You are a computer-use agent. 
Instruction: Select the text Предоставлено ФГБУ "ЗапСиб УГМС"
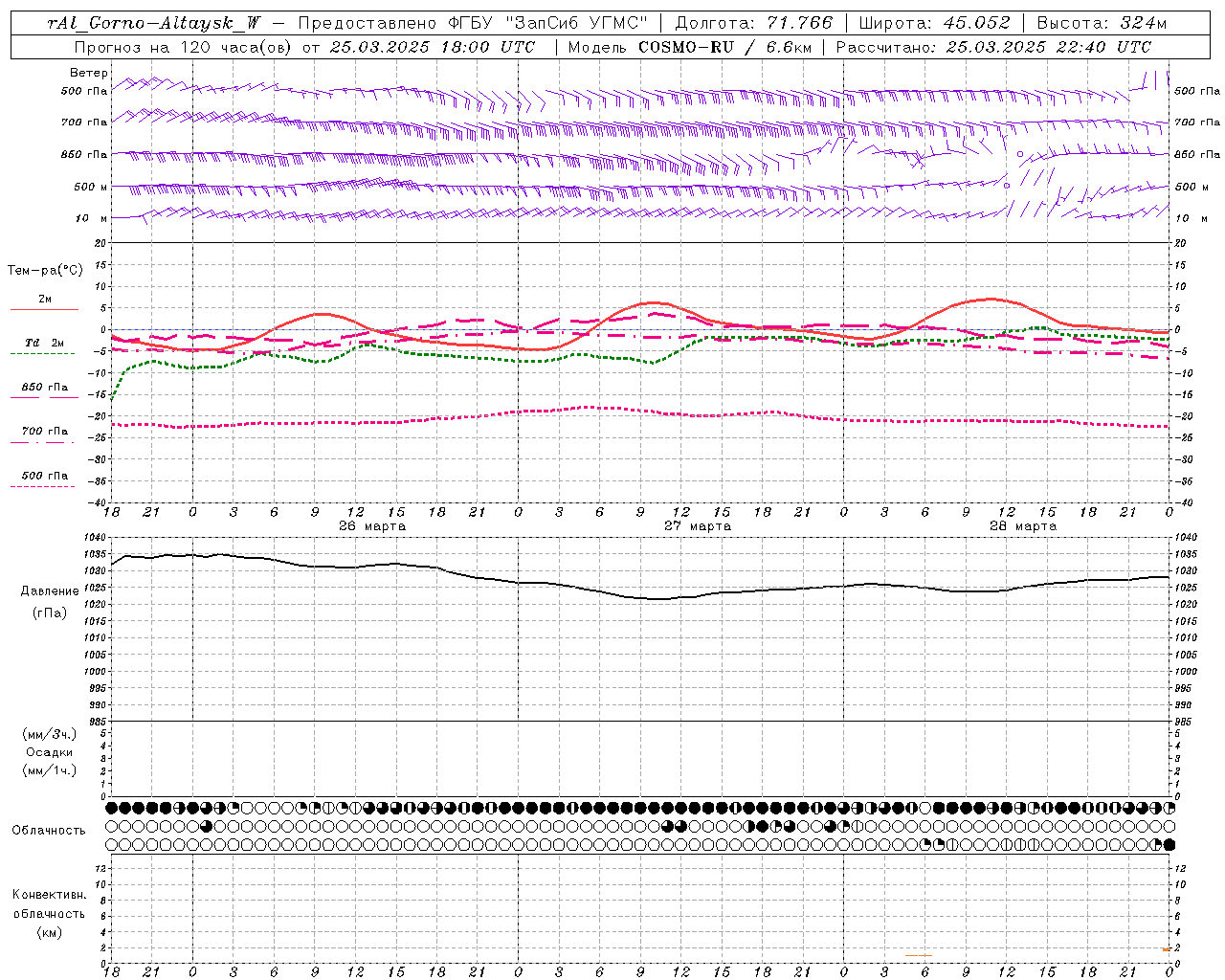point(473,23)
